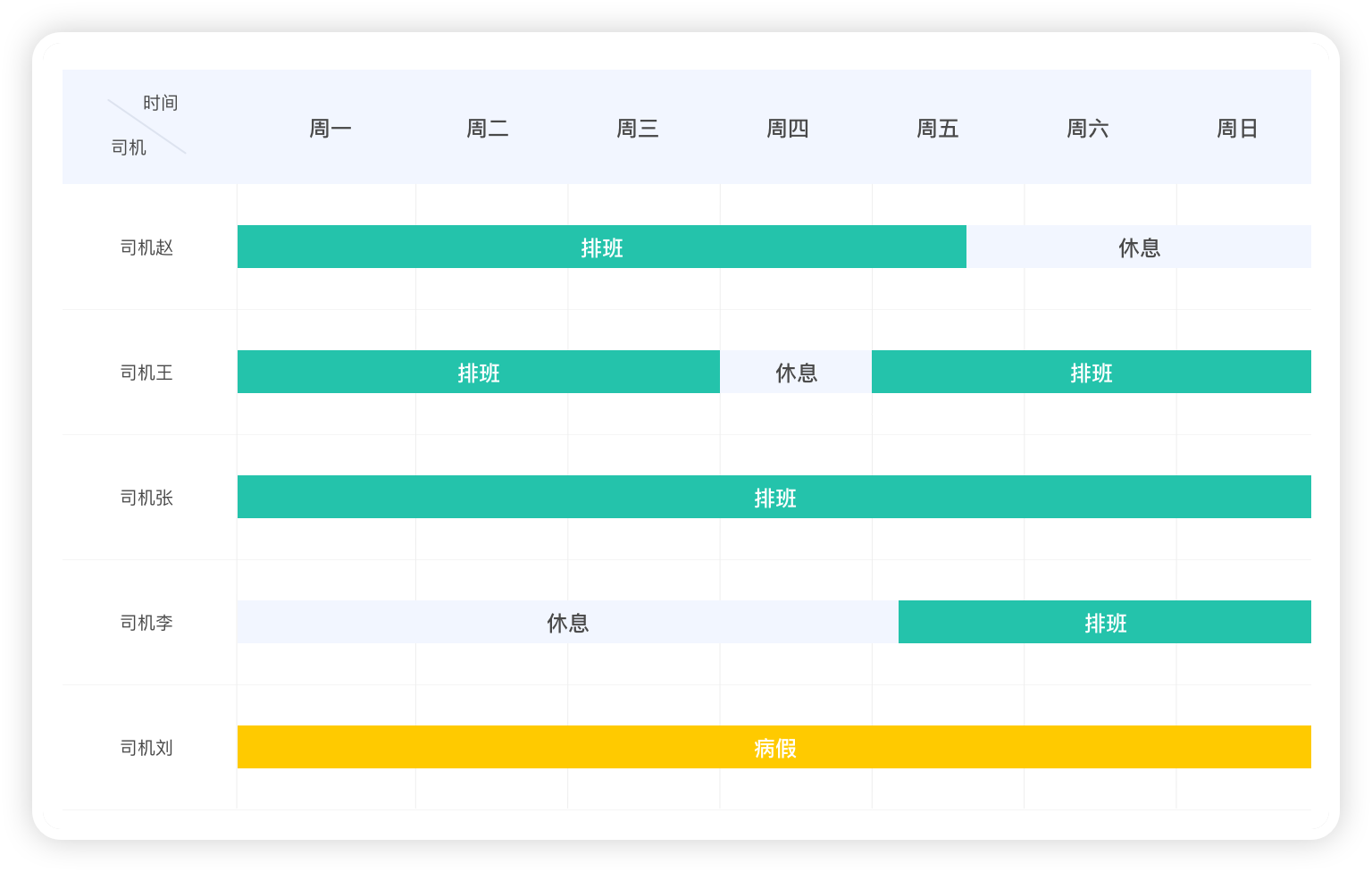Select the 司机张 row label
Image resolution: width=1372 pixels, height=872 pixels.
[x=146, y=498]
